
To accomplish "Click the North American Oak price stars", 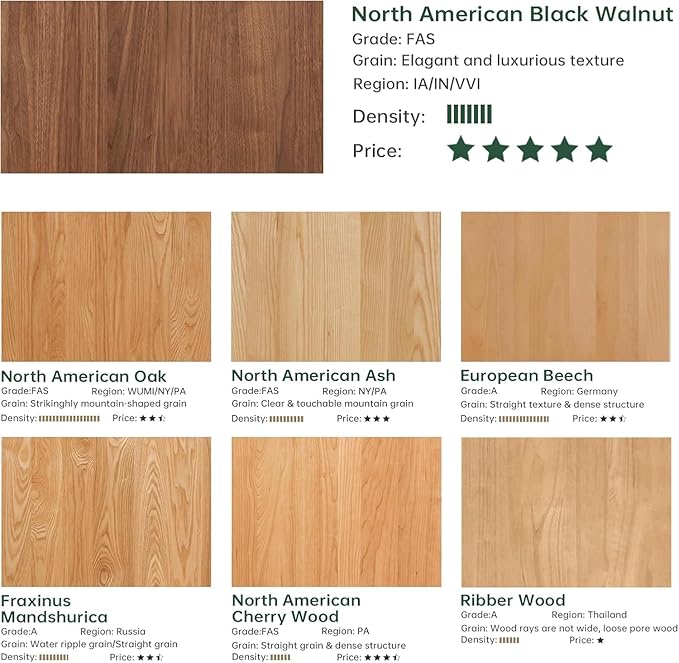I will [x=152, y=418].
